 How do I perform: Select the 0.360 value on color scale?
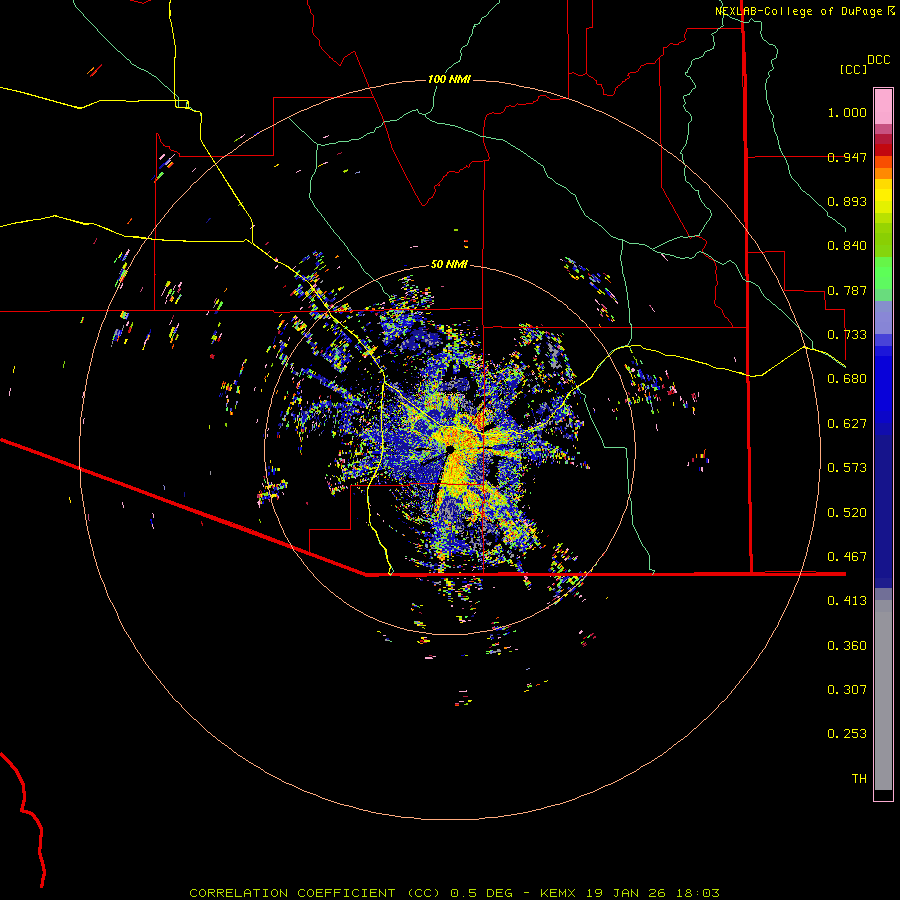point(847,646)
